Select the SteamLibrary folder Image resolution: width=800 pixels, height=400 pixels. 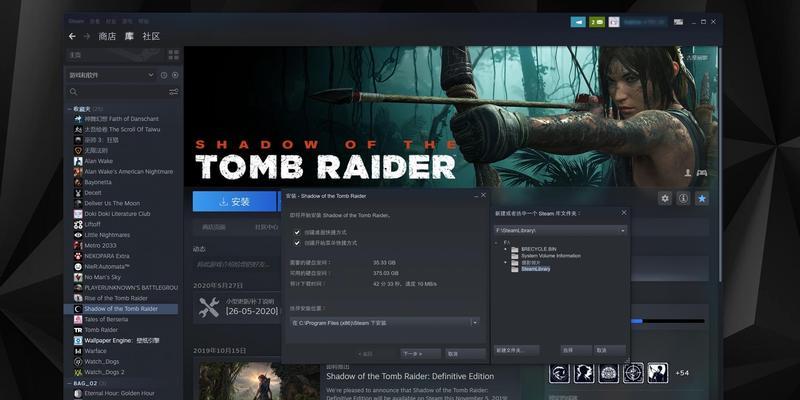[x=535, y=268]
